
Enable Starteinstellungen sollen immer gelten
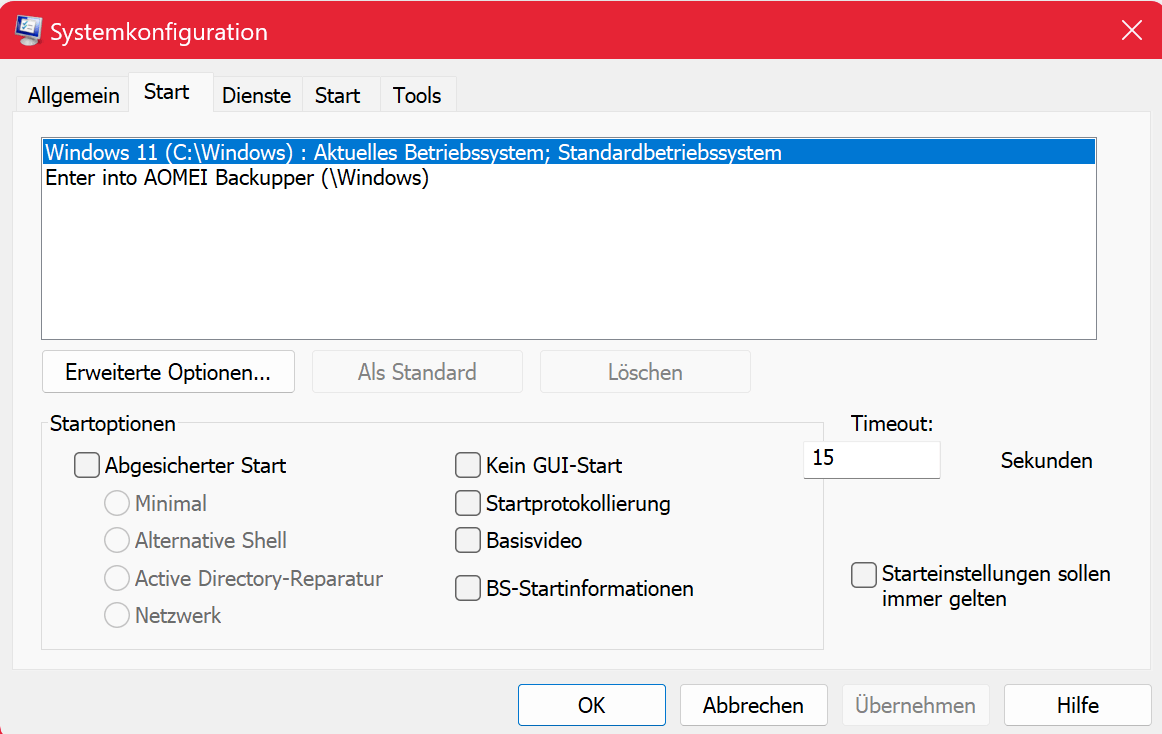tap(864, 575)
